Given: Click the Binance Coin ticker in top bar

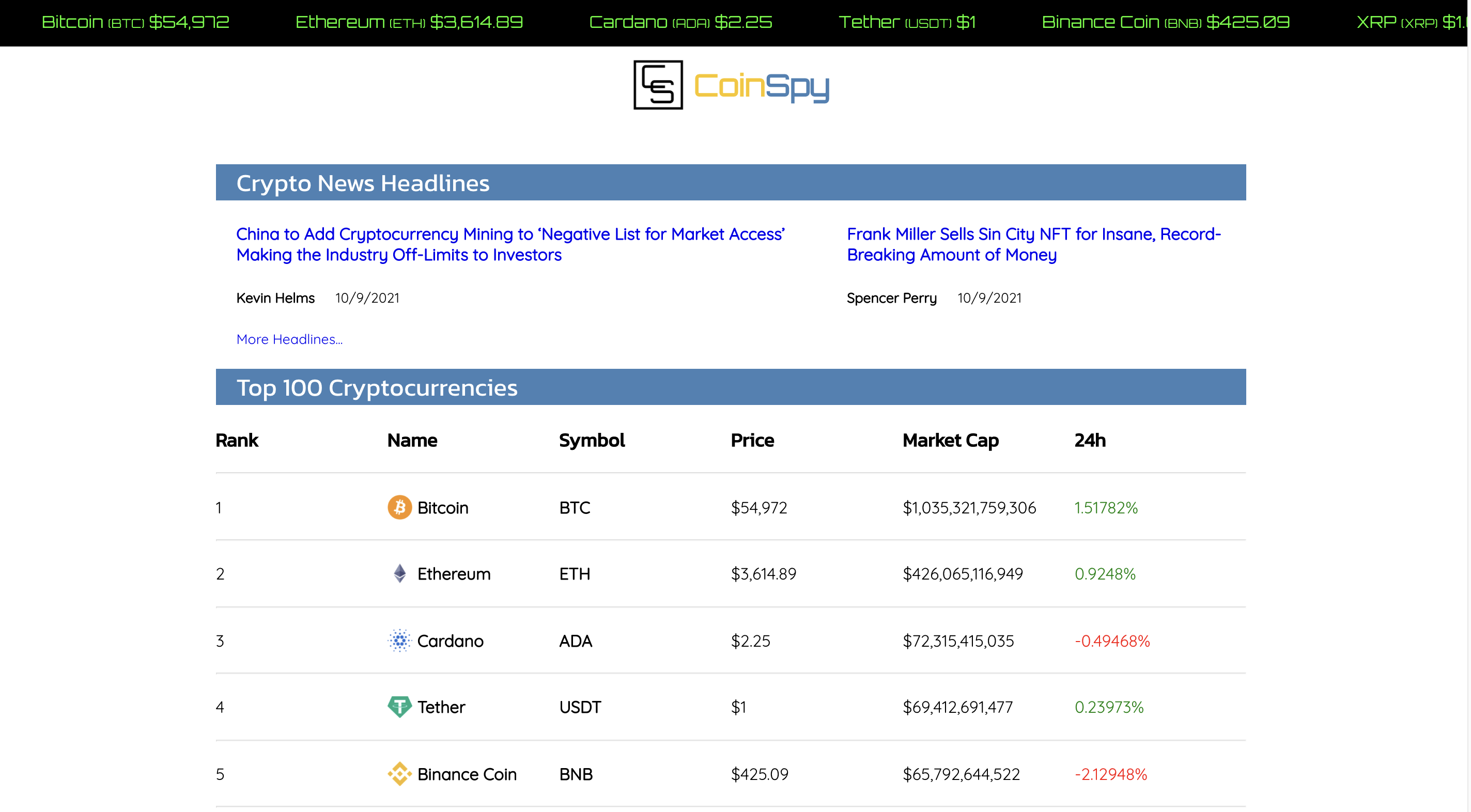Looking at the screenshot, I should tap(1165, 22).
